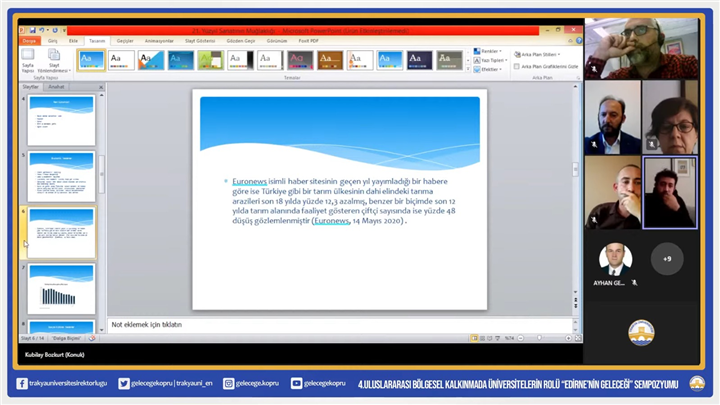
Task: Switch to the Giriş ribbon tab
Action: (x=53, y=41)
